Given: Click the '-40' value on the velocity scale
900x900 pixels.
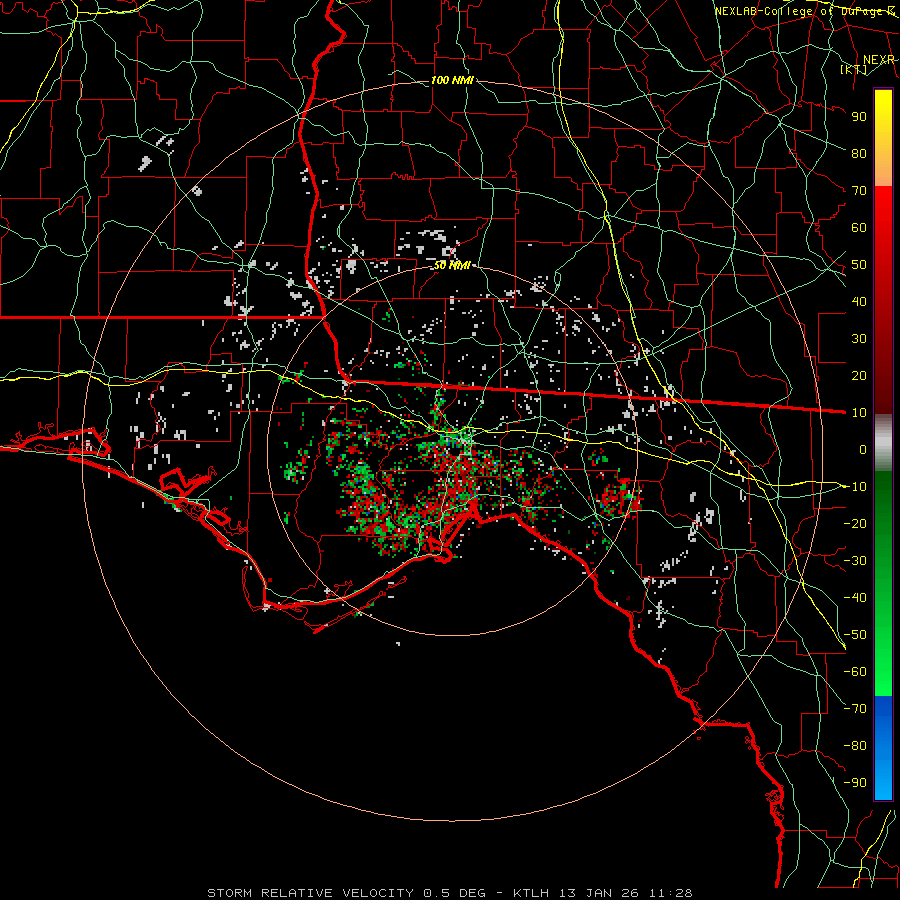Looking at the screenshot, I should point(855,598).
